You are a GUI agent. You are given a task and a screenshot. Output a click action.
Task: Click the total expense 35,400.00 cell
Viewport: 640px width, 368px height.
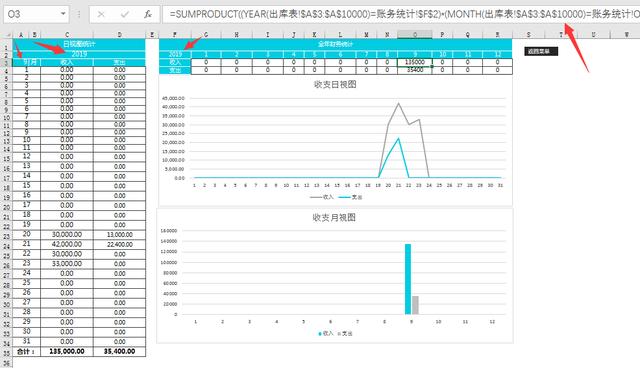[x=119, y=351]
